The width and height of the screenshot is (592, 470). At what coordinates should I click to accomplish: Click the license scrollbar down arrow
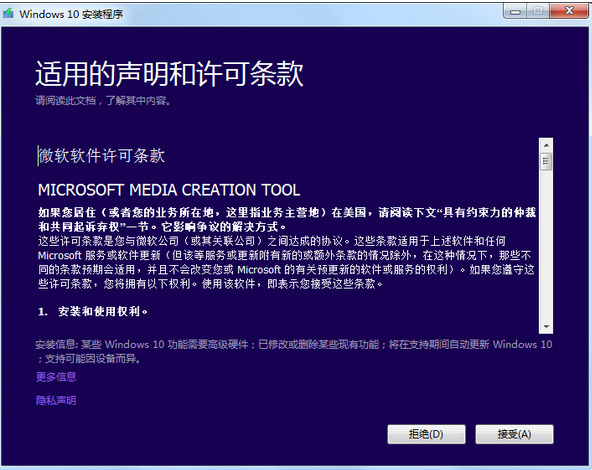546,327
